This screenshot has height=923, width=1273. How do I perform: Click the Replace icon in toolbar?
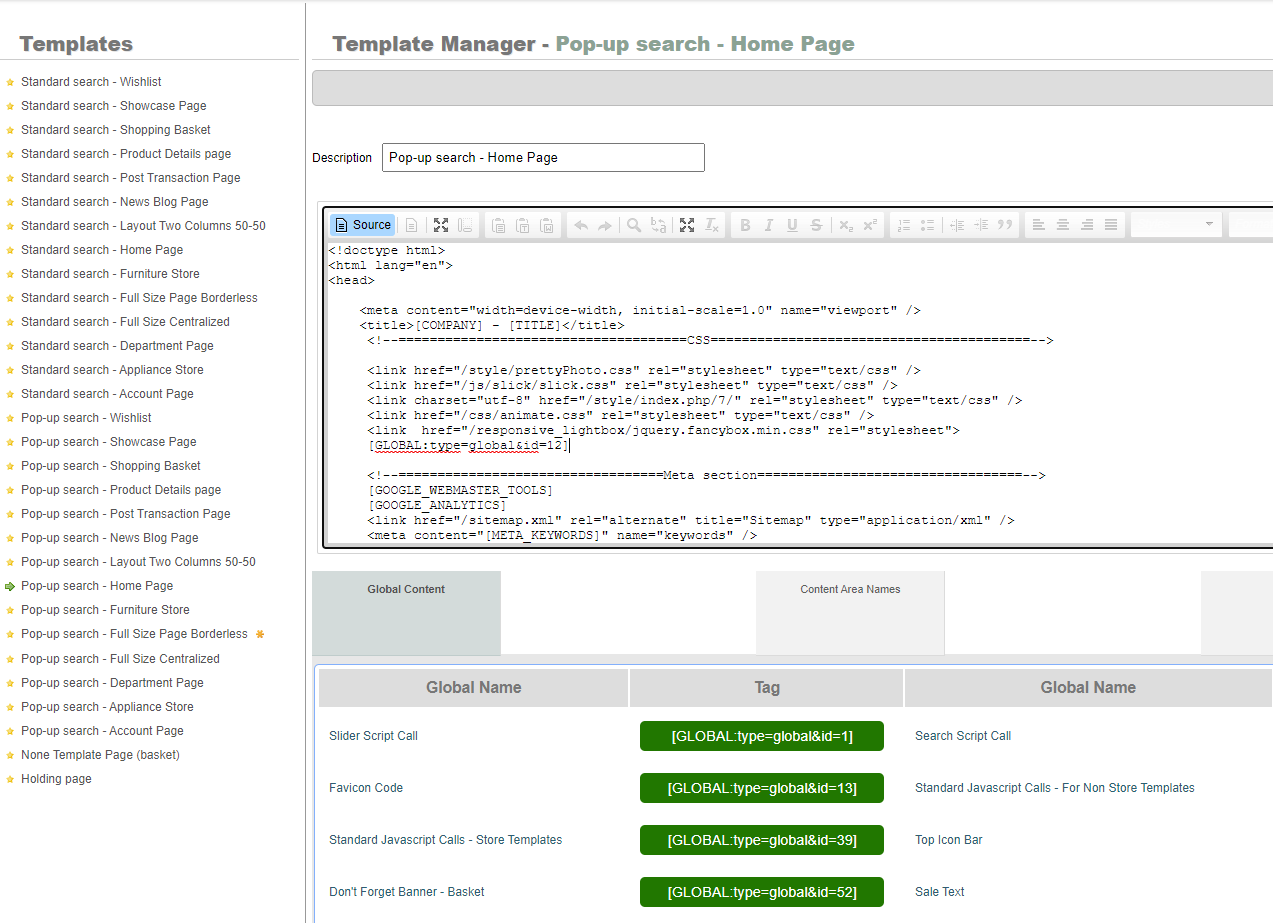tap(658, 225)
